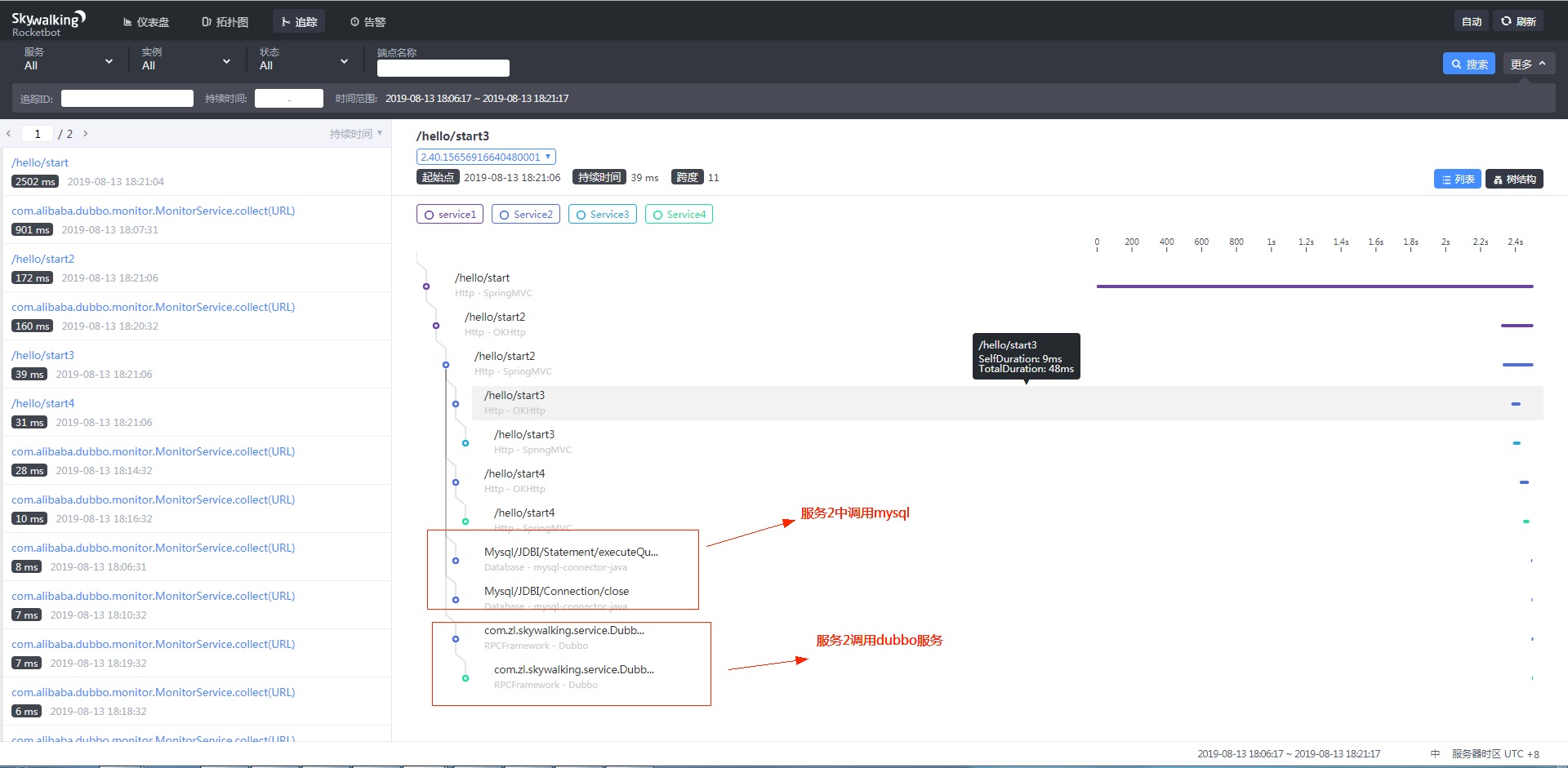Toggle the Service3 legend filter
Screen dimensions: 1568x768
(603, 215)
